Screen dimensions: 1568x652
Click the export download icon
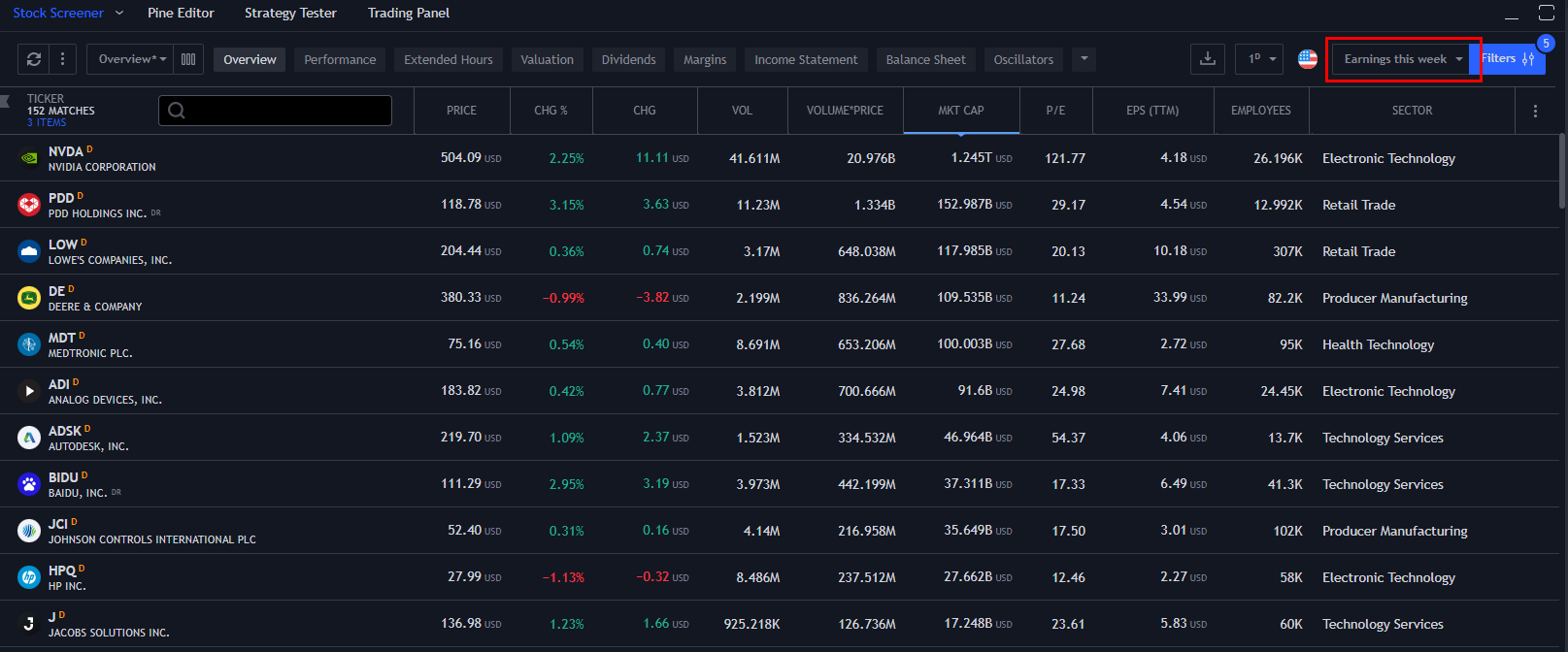[1208, 59]
